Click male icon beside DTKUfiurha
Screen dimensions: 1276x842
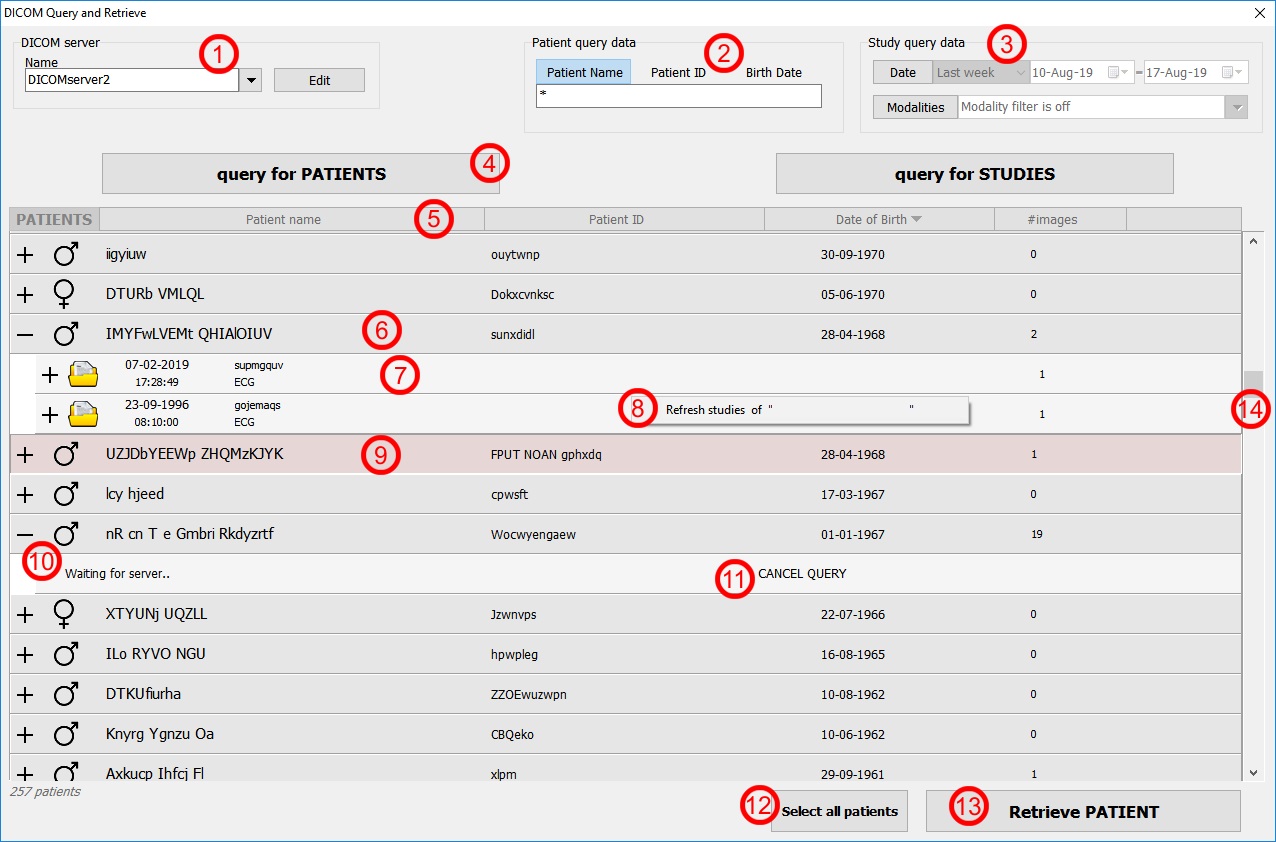pyautogui.click(x=66, y=694)
